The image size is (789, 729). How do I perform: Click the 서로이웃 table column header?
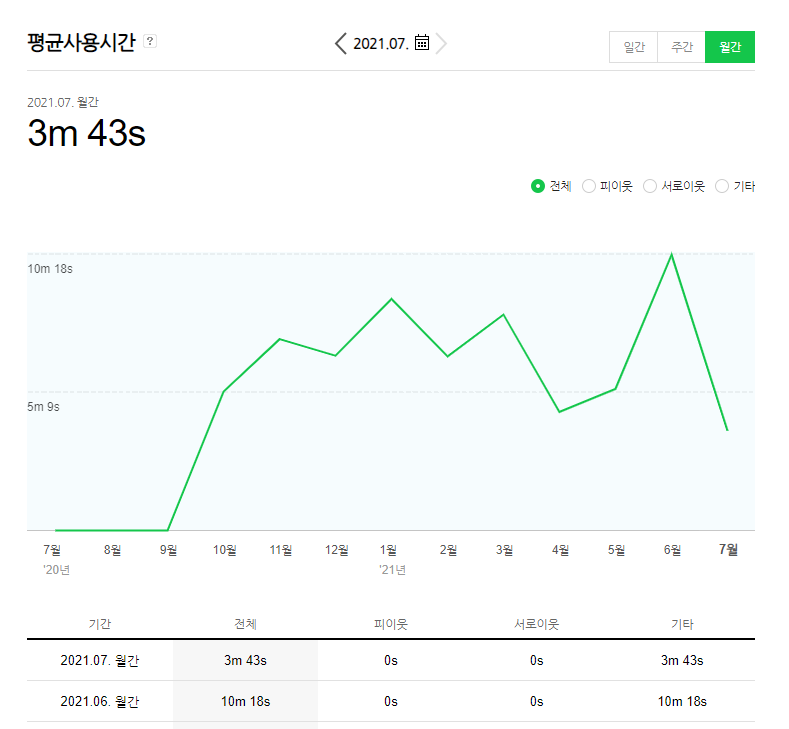[536, 624]
